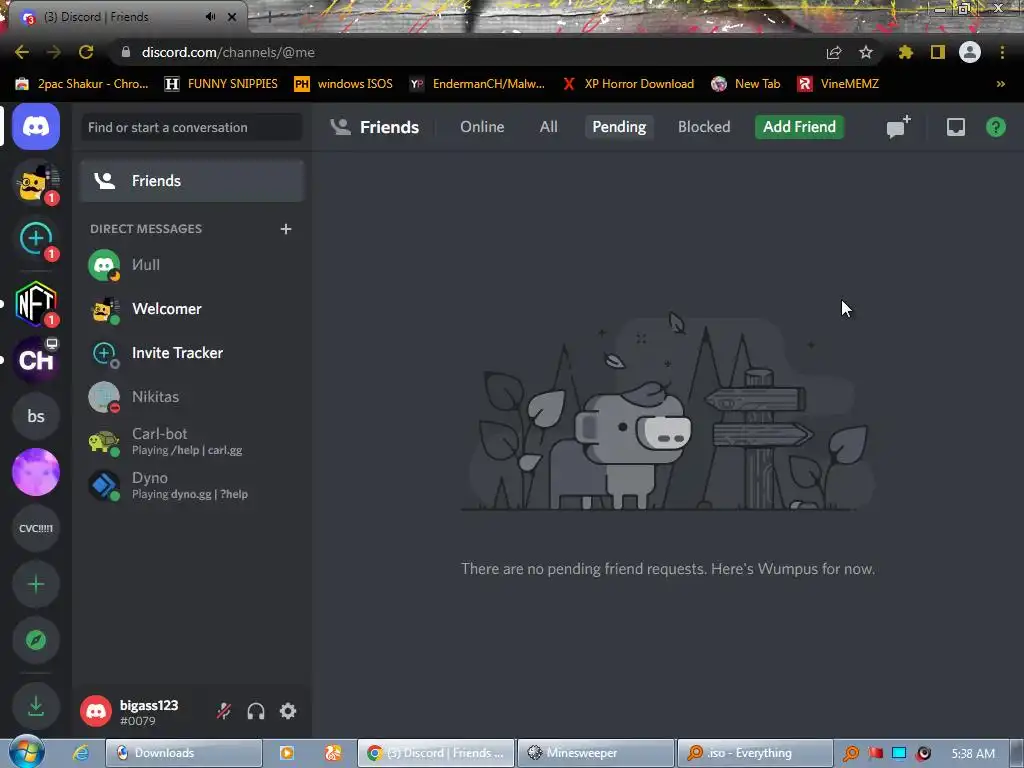The height and width of the screenshot is (768, 1024).
Task: Open XP Horror Download bookmark
Action: [x=628, y=84]
